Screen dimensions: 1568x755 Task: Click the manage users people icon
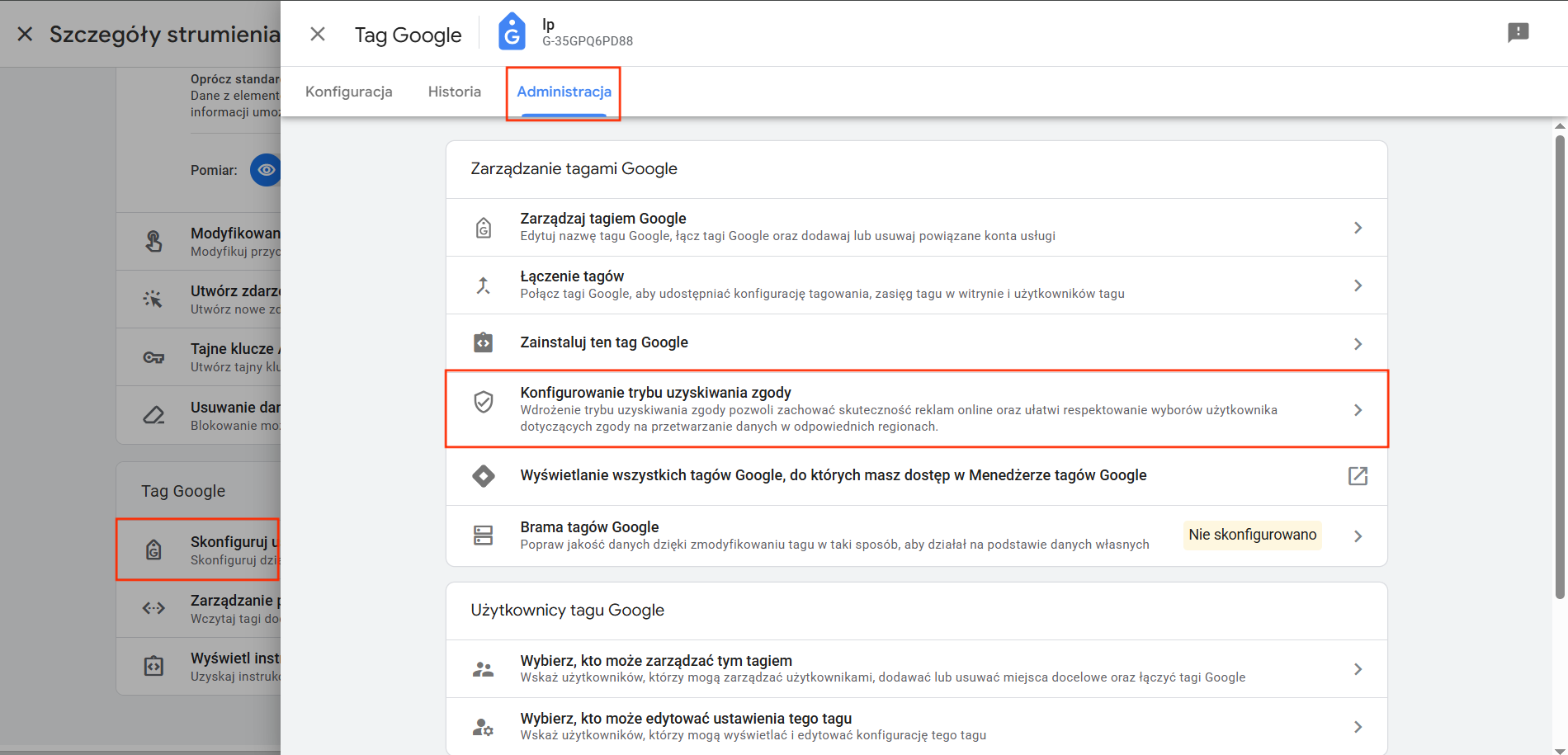click(484, 669)
